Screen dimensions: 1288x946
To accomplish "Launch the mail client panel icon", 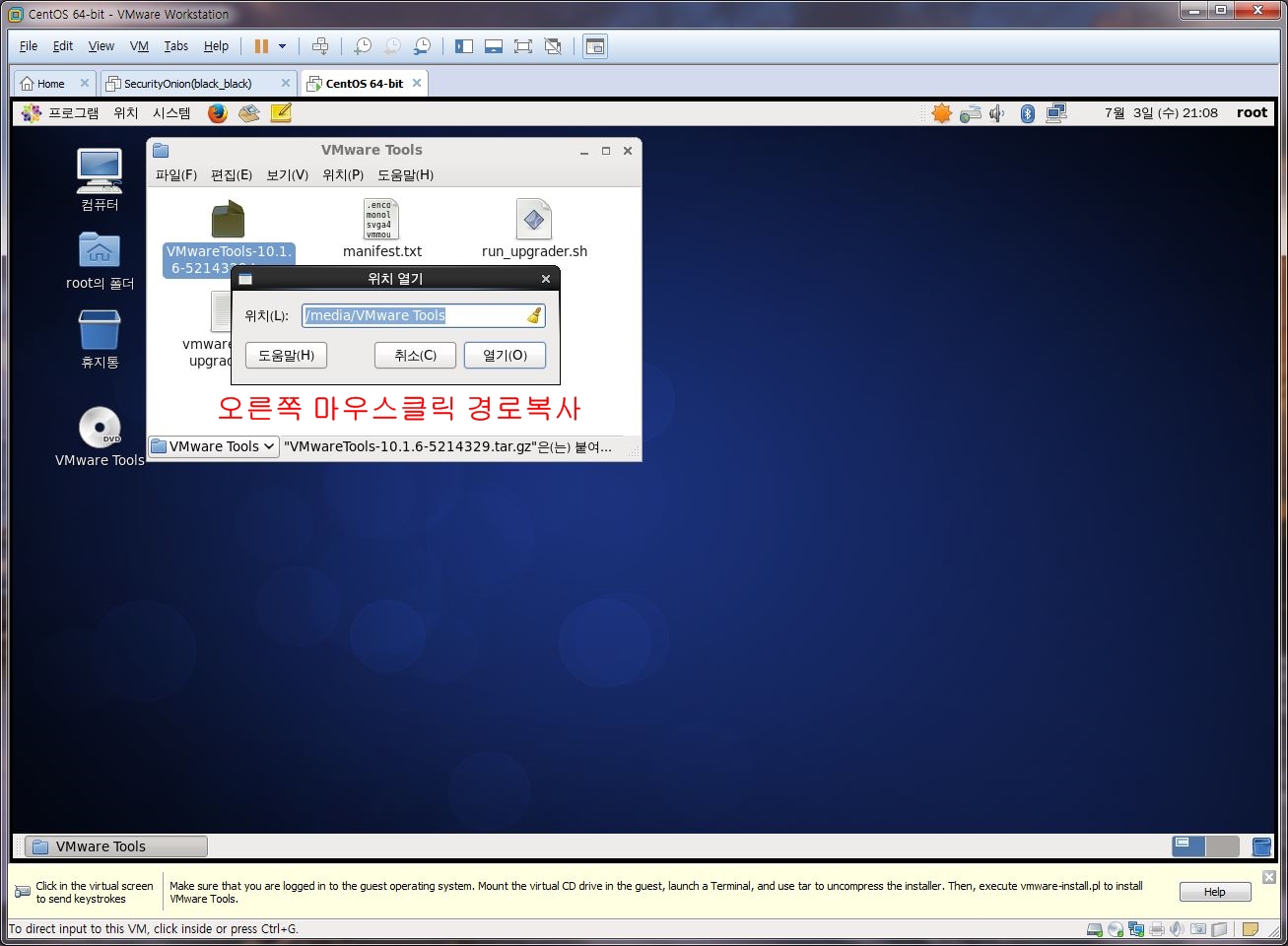I will point(249,113).
